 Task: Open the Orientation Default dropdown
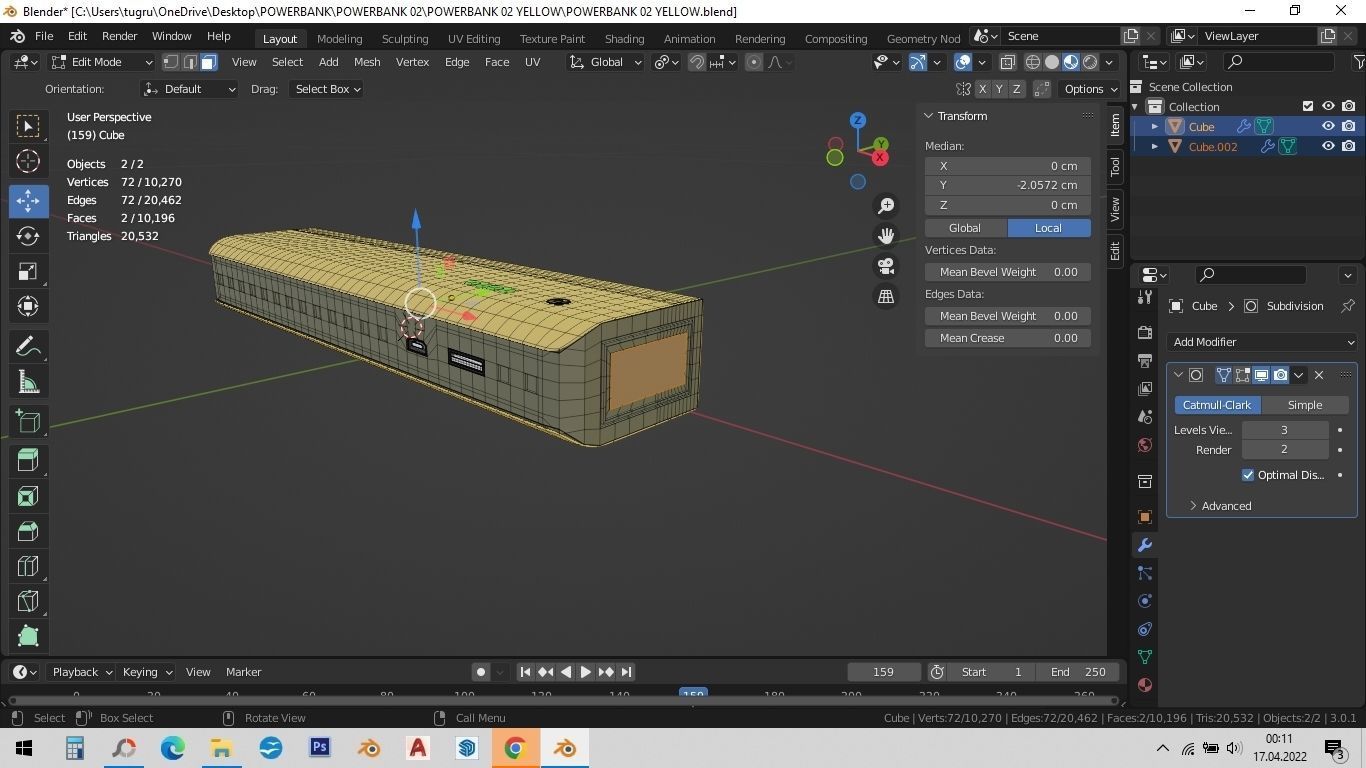pyautogui.click(x=190, y=89)
